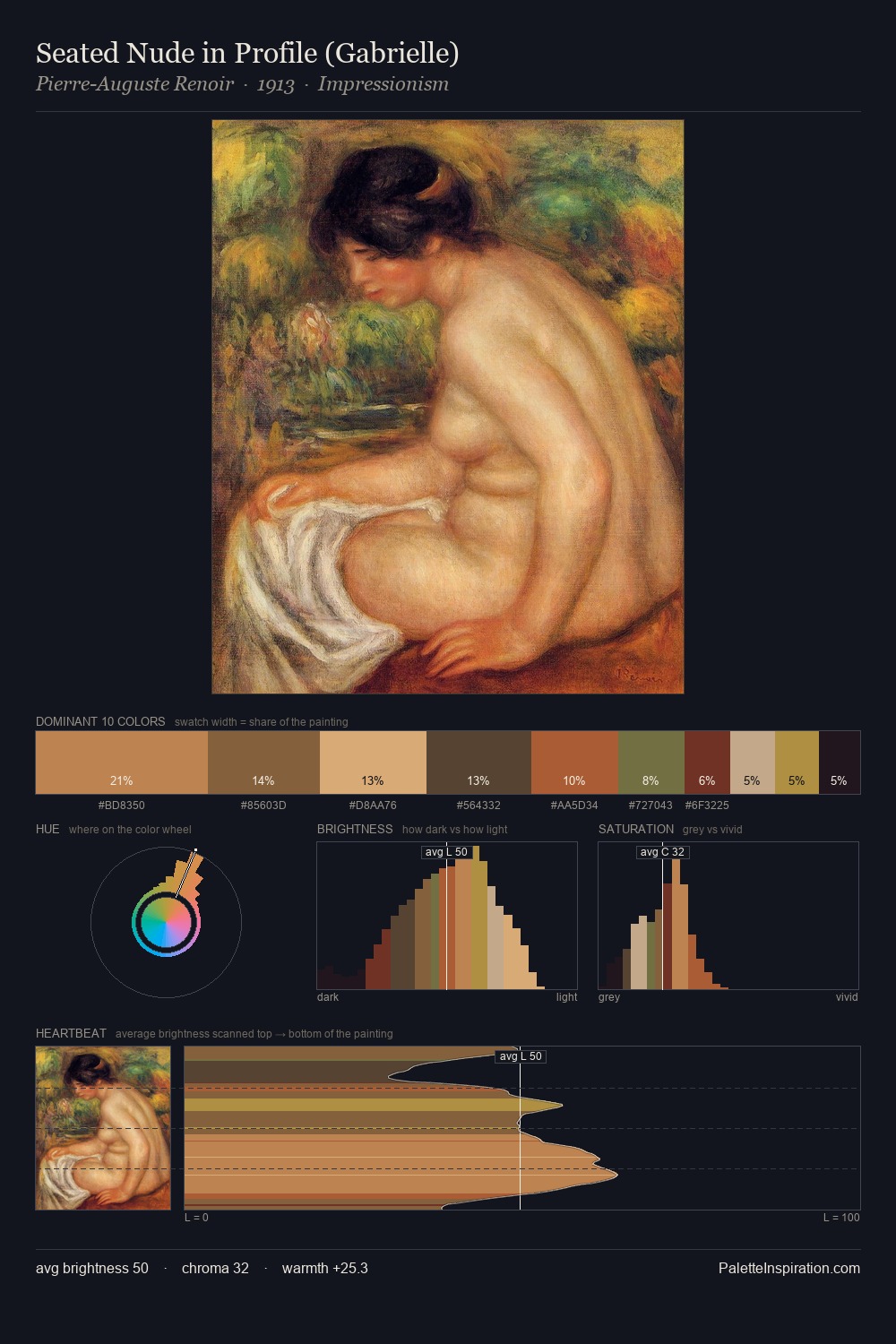Click the hex code '#85603D'
The width and height of the screenshot is (896, 1344).
pos(263,806)
